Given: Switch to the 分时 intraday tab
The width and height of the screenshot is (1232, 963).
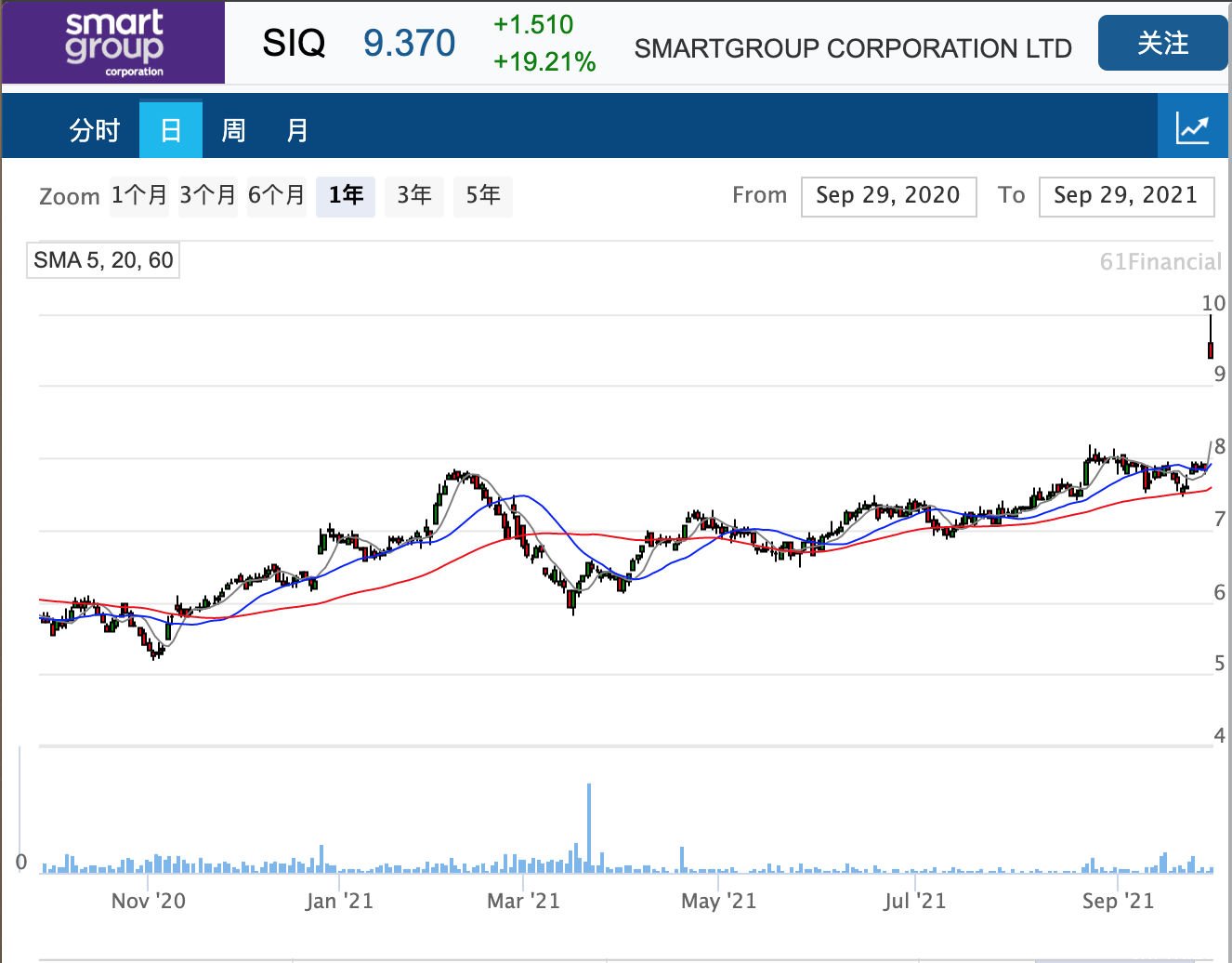Looking at the screenshot, I should click(95, 129).
